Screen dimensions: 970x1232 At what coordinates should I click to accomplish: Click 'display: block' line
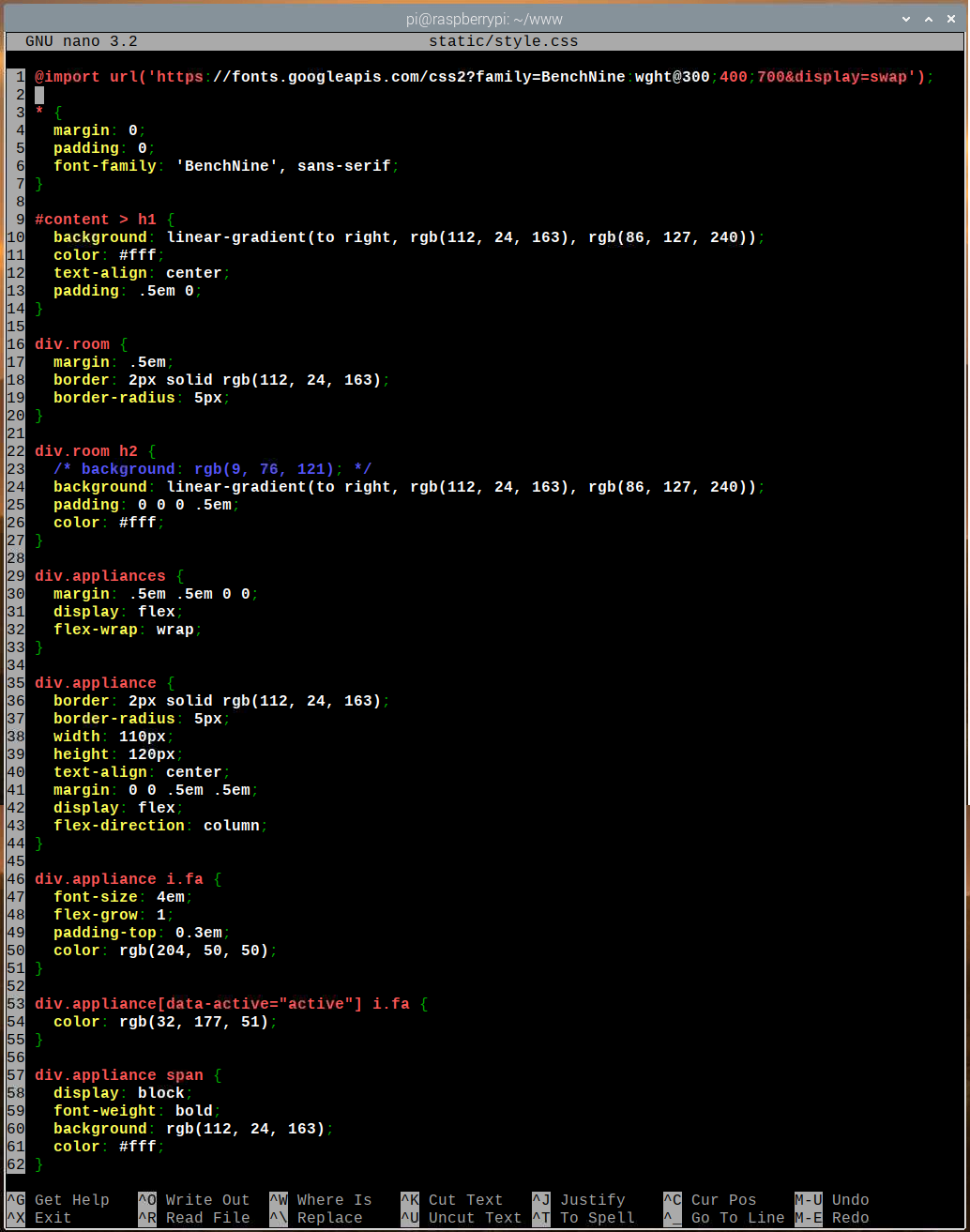tap(124, 1093)
